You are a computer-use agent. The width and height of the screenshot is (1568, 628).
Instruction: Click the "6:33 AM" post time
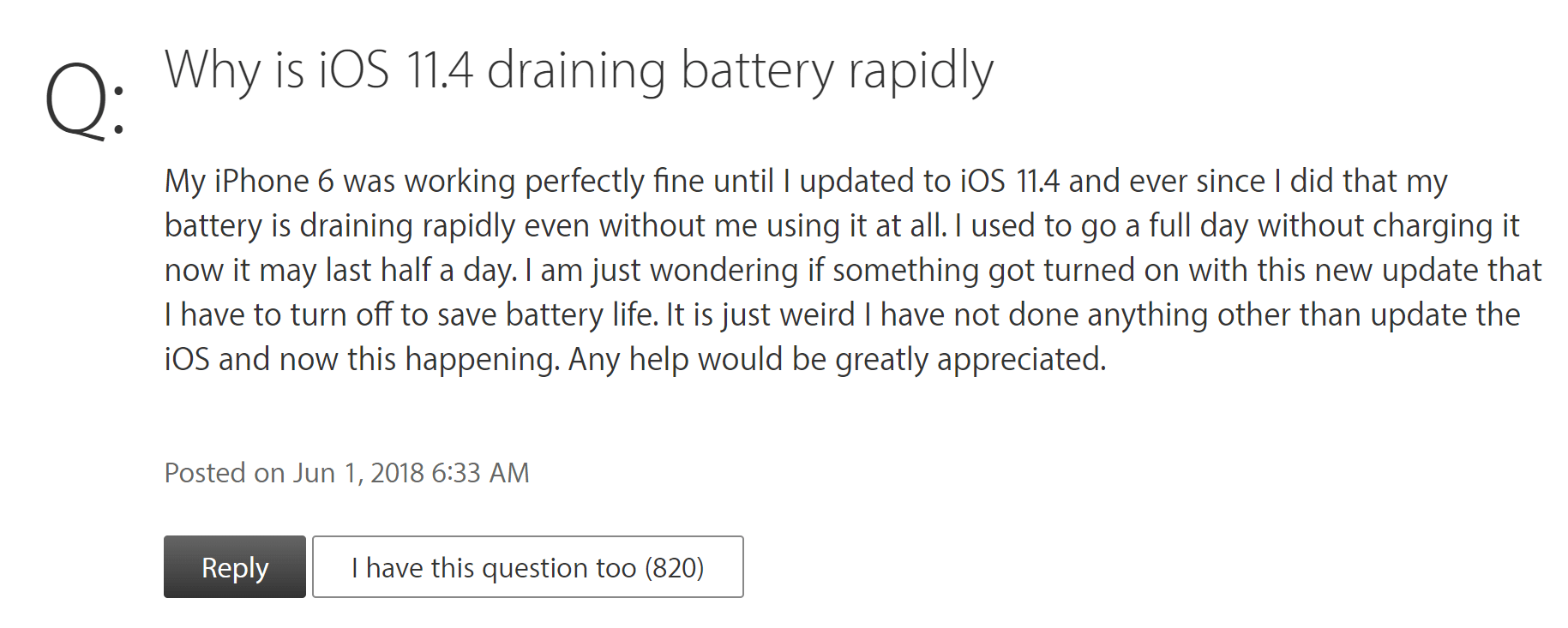[480, 473]
